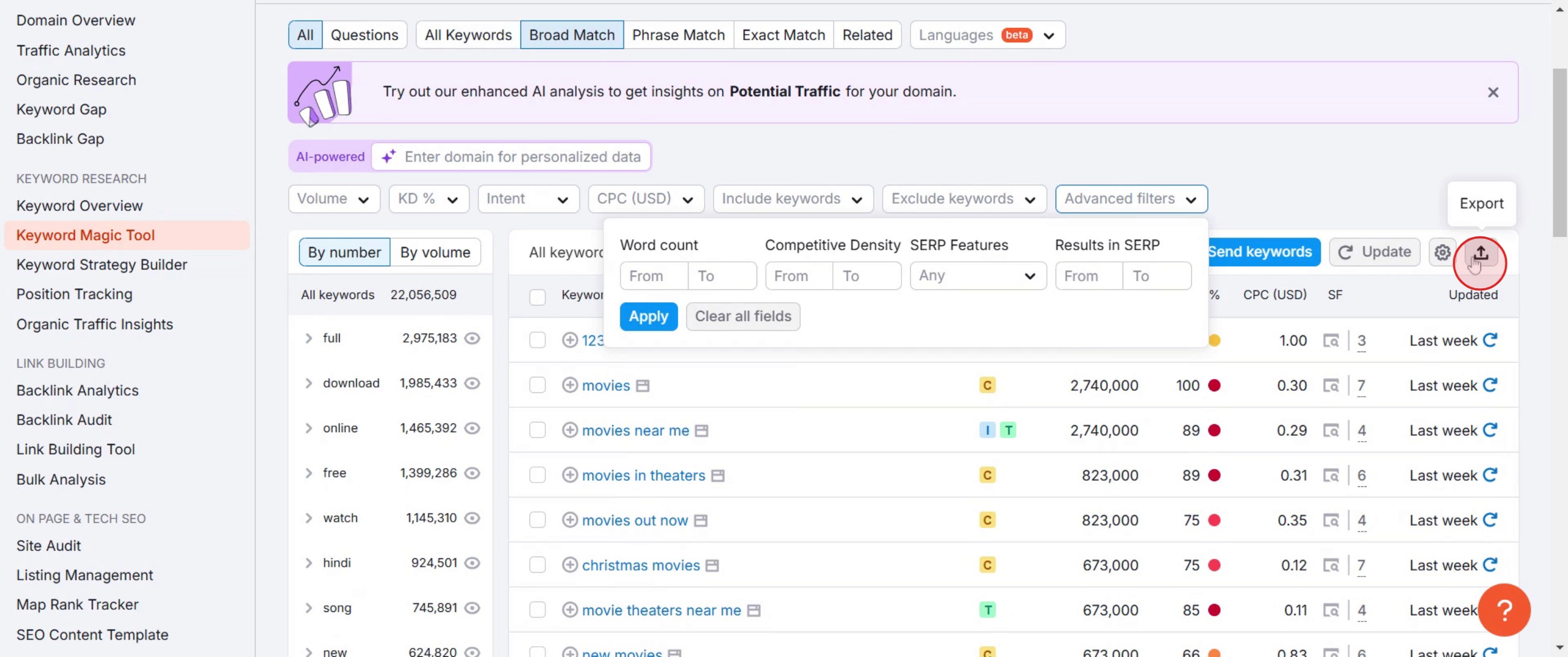Refresh the movies out now row

click(x=1490, y=520)
